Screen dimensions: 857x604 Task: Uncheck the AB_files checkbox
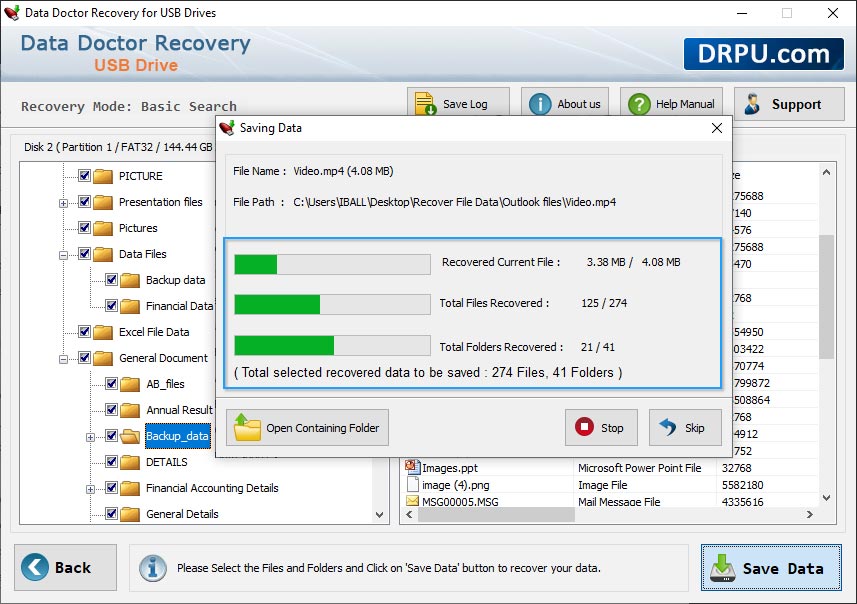coord(111,384)
